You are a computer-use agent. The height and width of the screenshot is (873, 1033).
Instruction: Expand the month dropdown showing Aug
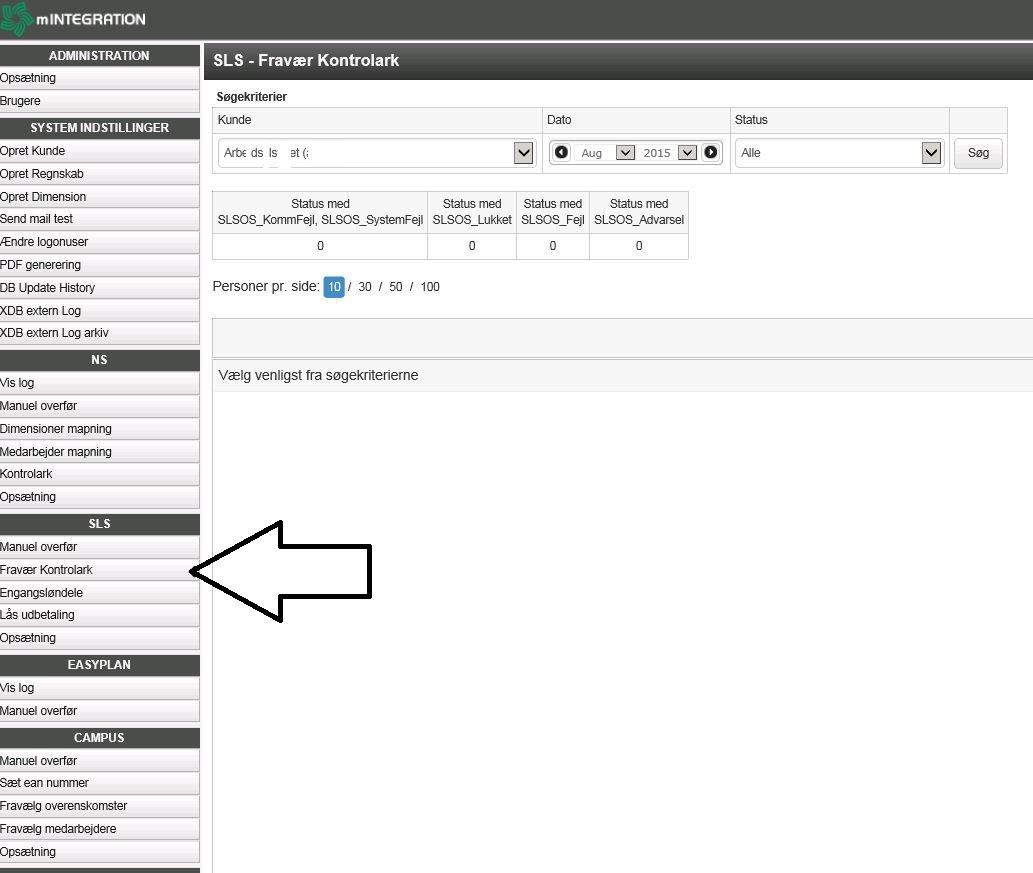coord(625,153)
